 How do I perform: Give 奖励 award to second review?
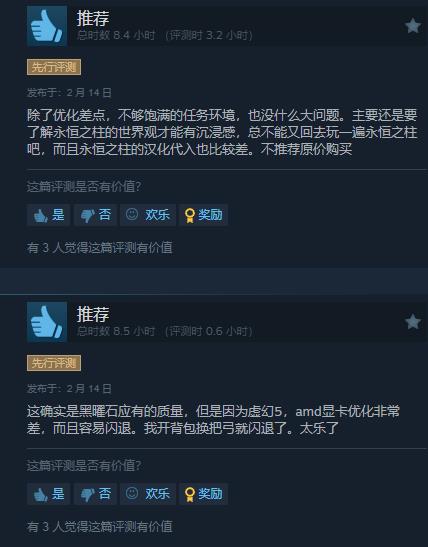(203, 494)
